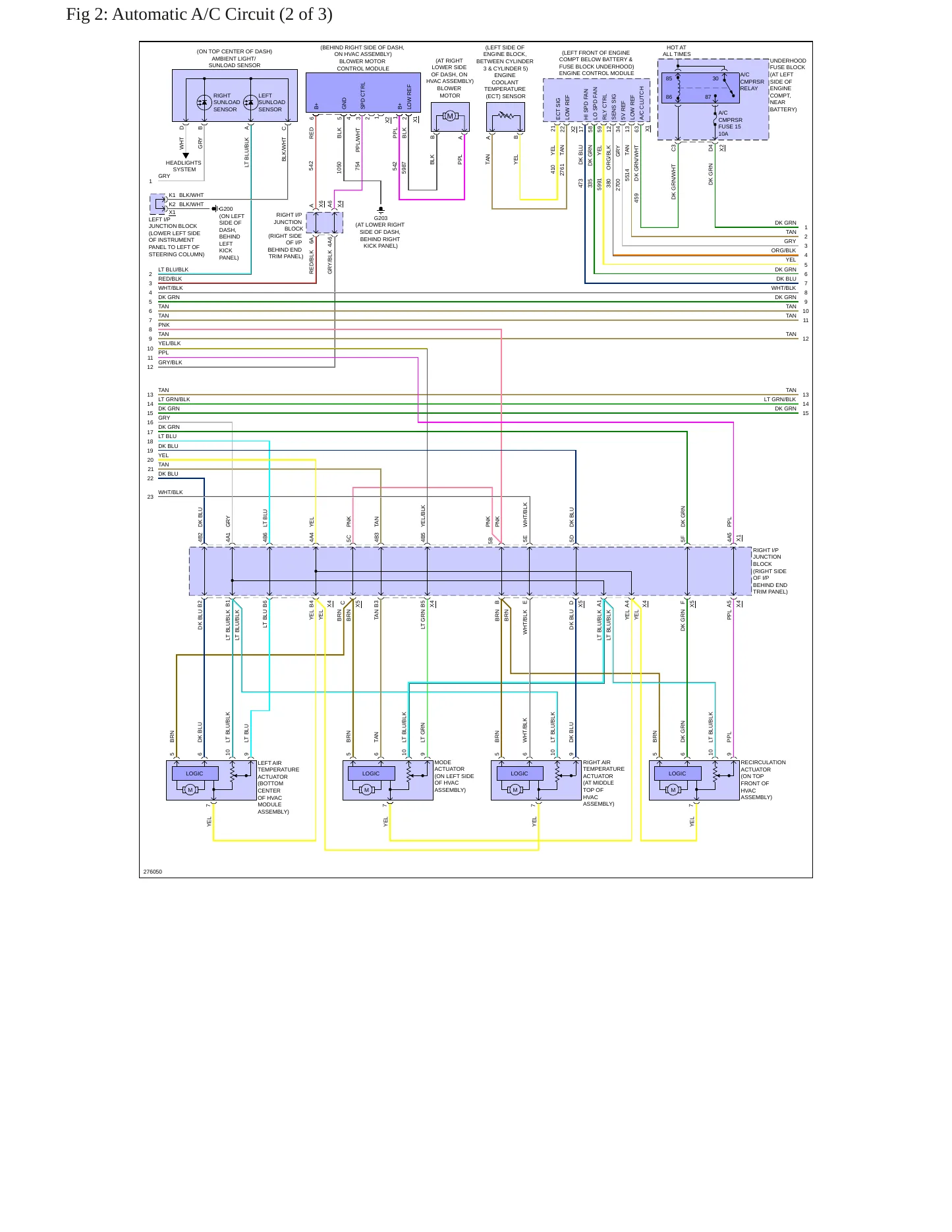
Task: Click the LOGIC block of recirculation actuator
Action: [x=677, y=773]
